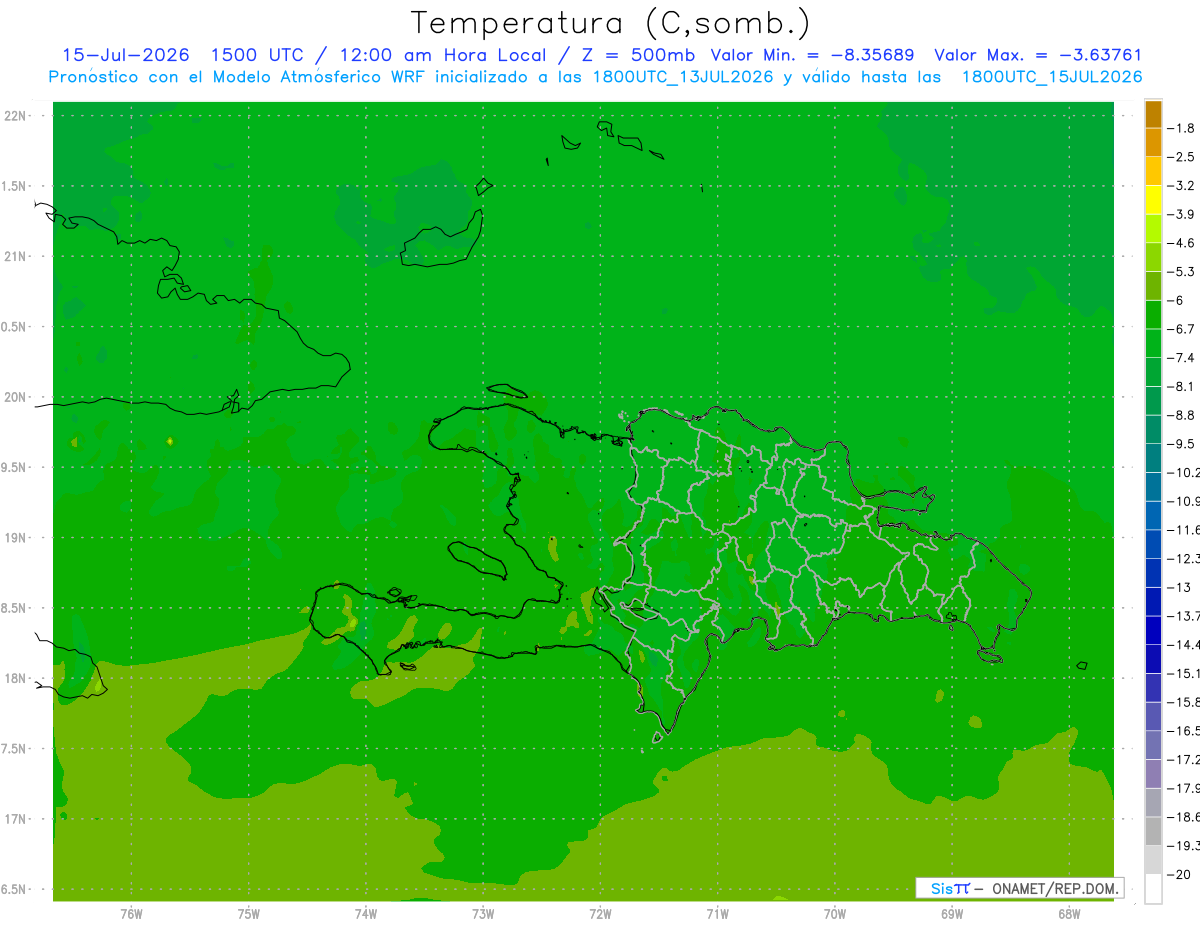
Task: Click the title "Temperatura (C,somb.)"
Action: click(611, 23)
